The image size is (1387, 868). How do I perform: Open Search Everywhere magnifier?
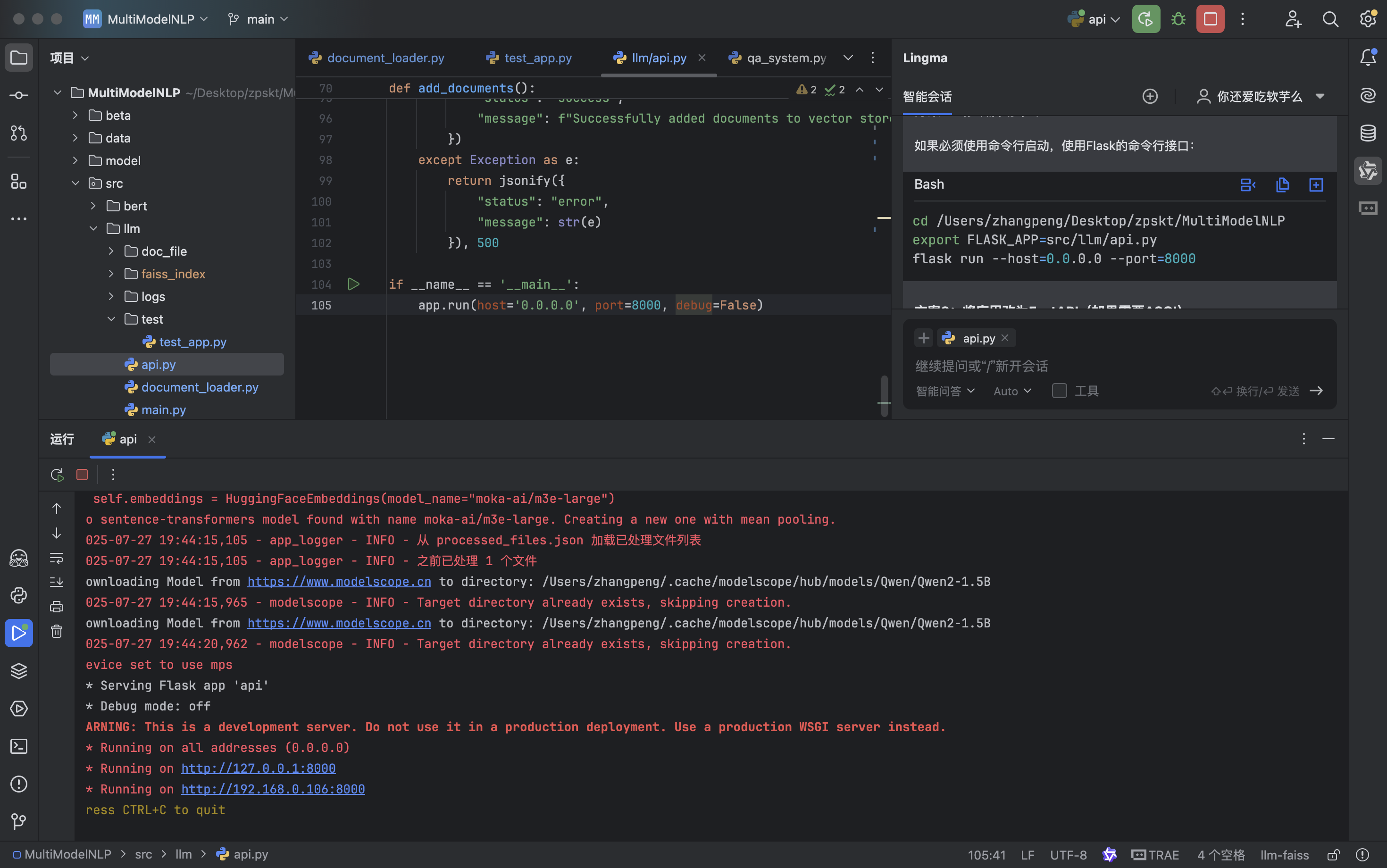point(1330,19)
